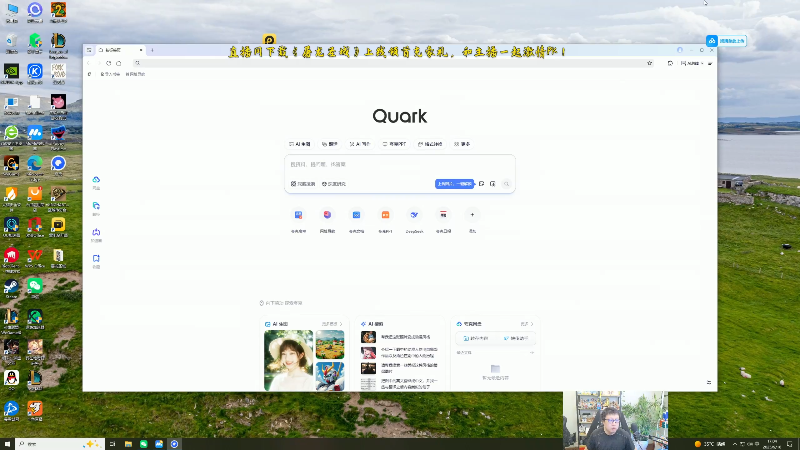Click the account avatar icon in title bar
Image resolution: width=800 pixels, height=450 pixels.
[x=680, y=50]
